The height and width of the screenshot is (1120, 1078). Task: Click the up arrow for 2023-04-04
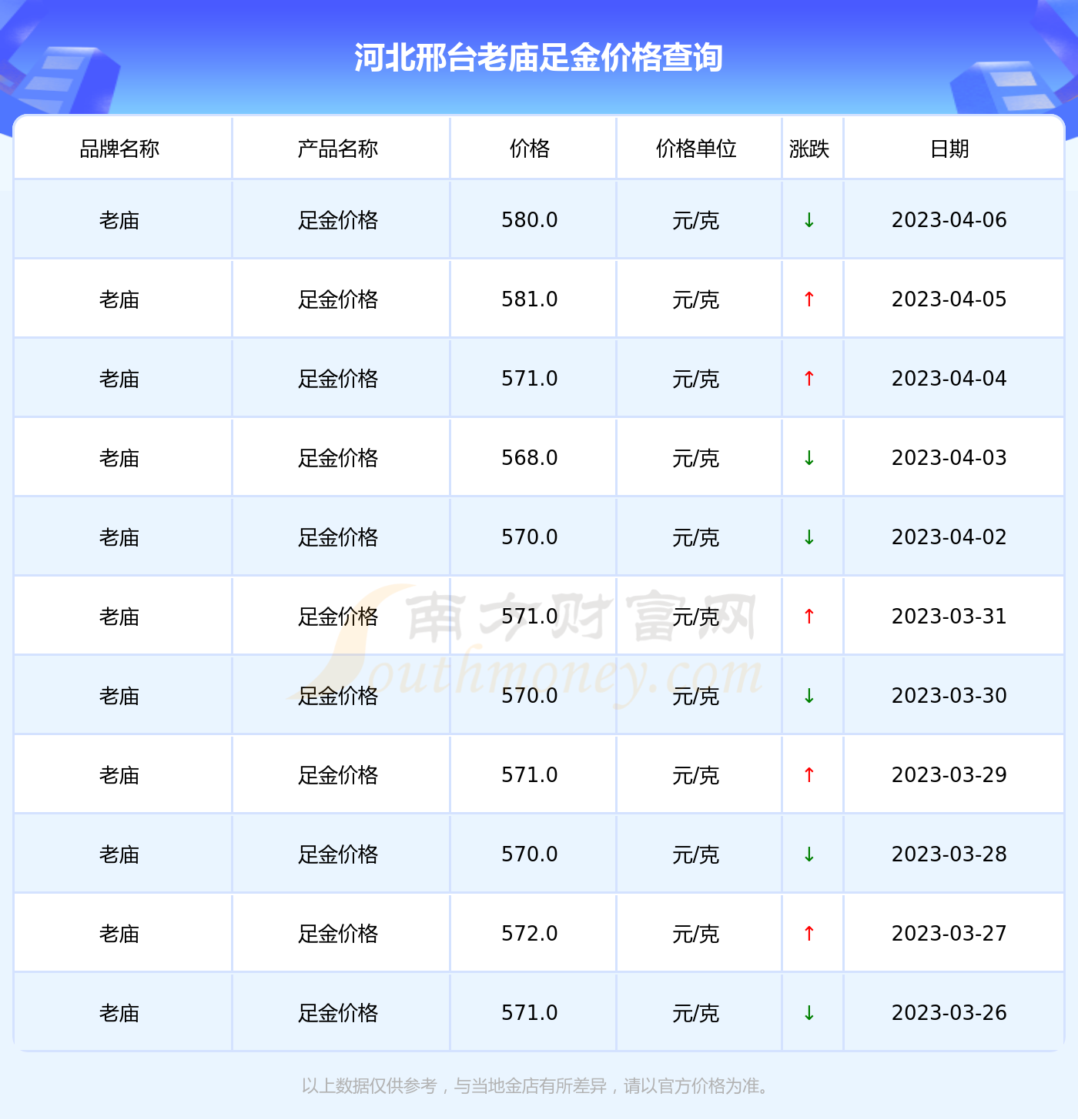[x=809, y=379]
